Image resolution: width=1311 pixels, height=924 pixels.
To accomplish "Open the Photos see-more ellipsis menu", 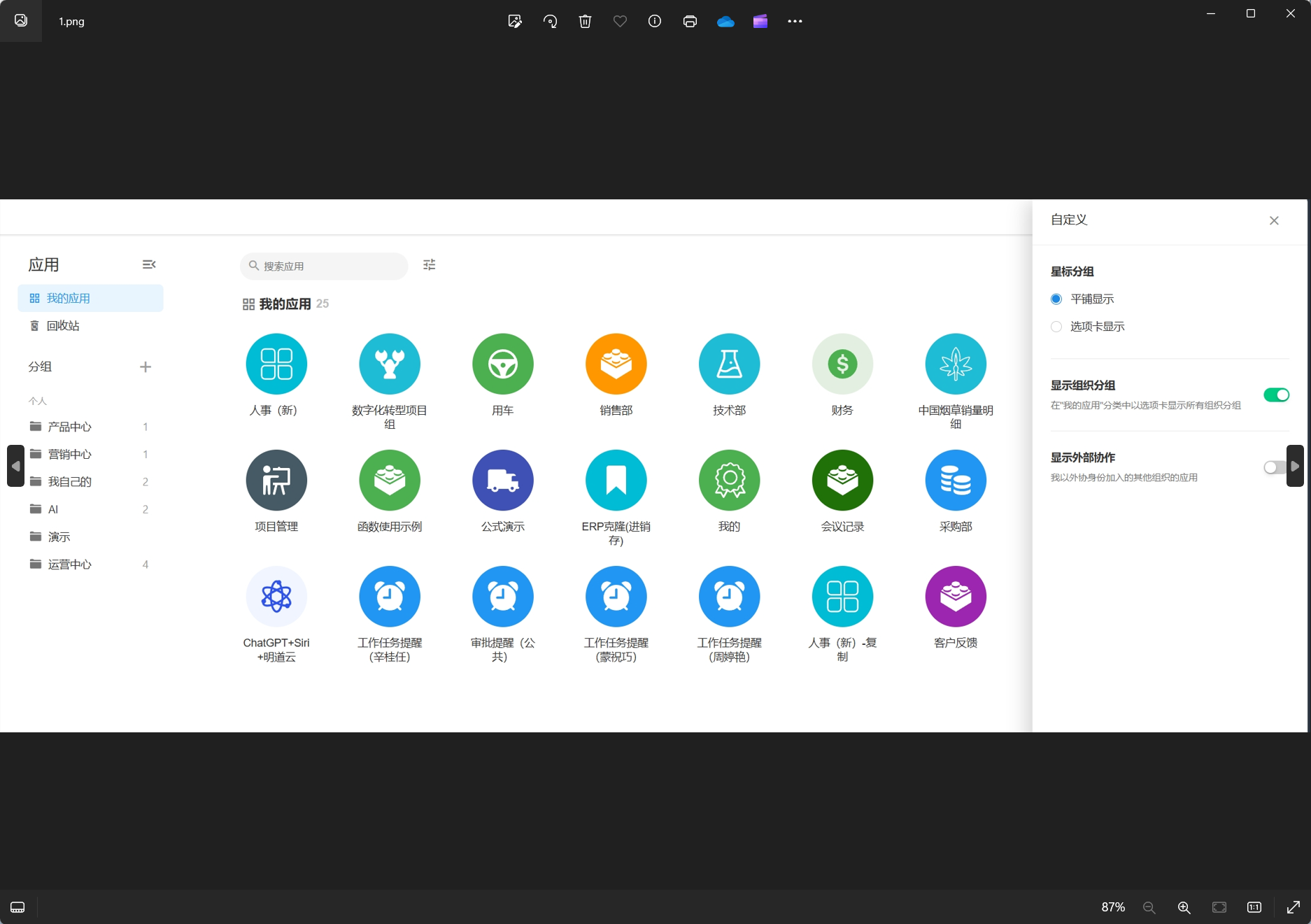I will pos(795,21).
